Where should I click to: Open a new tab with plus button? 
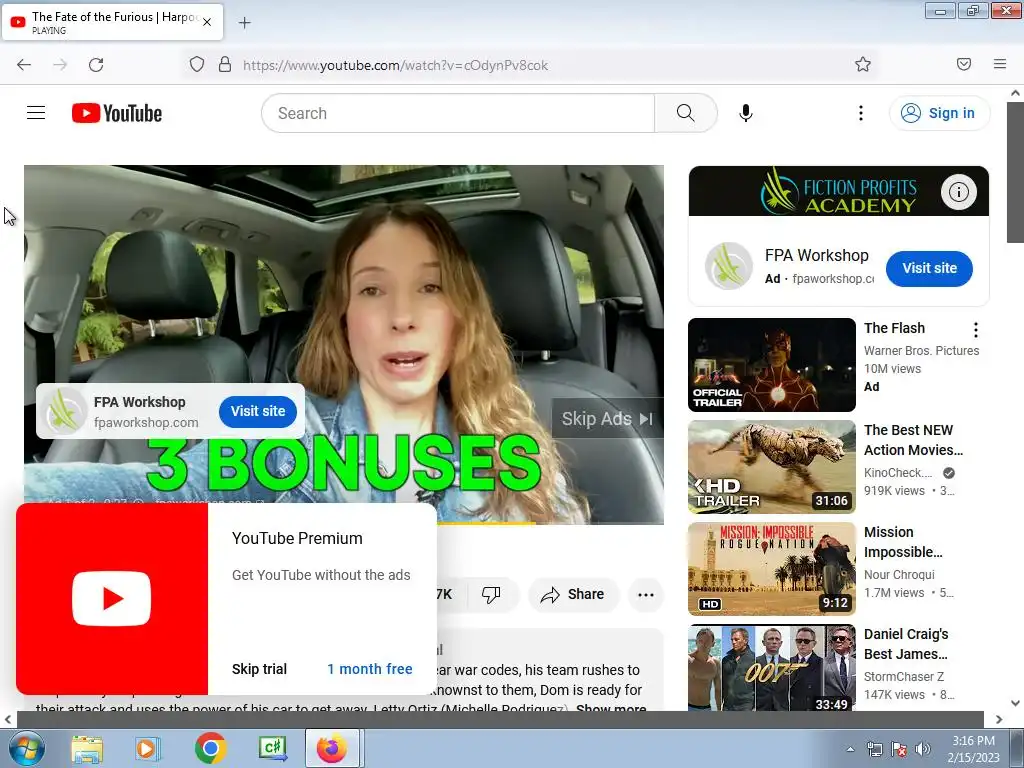[x=244, y=23]
